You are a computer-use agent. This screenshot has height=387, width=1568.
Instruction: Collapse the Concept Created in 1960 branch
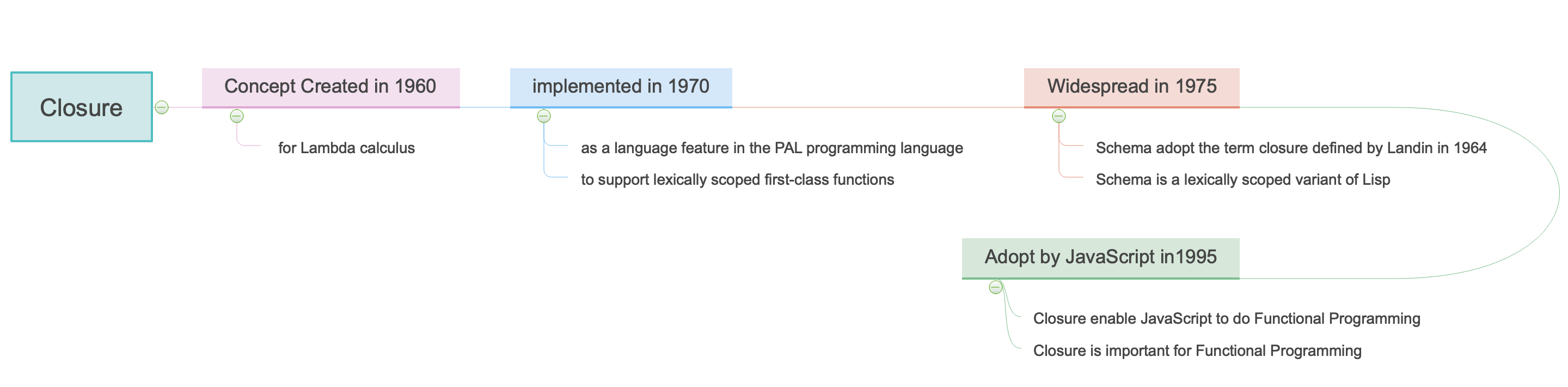click(x=237, y=116)
